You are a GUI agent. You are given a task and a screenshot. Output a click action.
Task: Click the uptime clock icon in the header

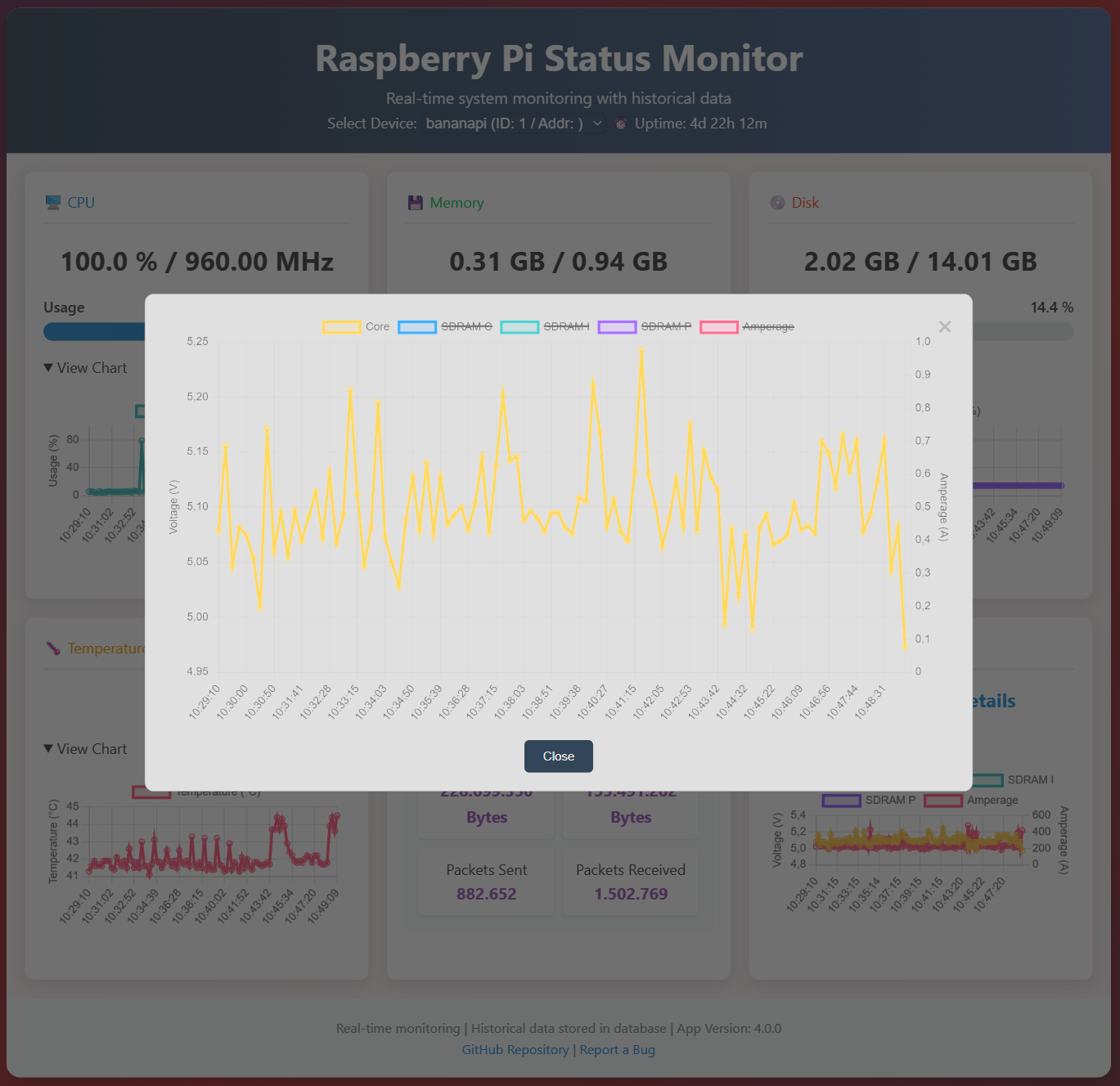click(x=621, y=123)
